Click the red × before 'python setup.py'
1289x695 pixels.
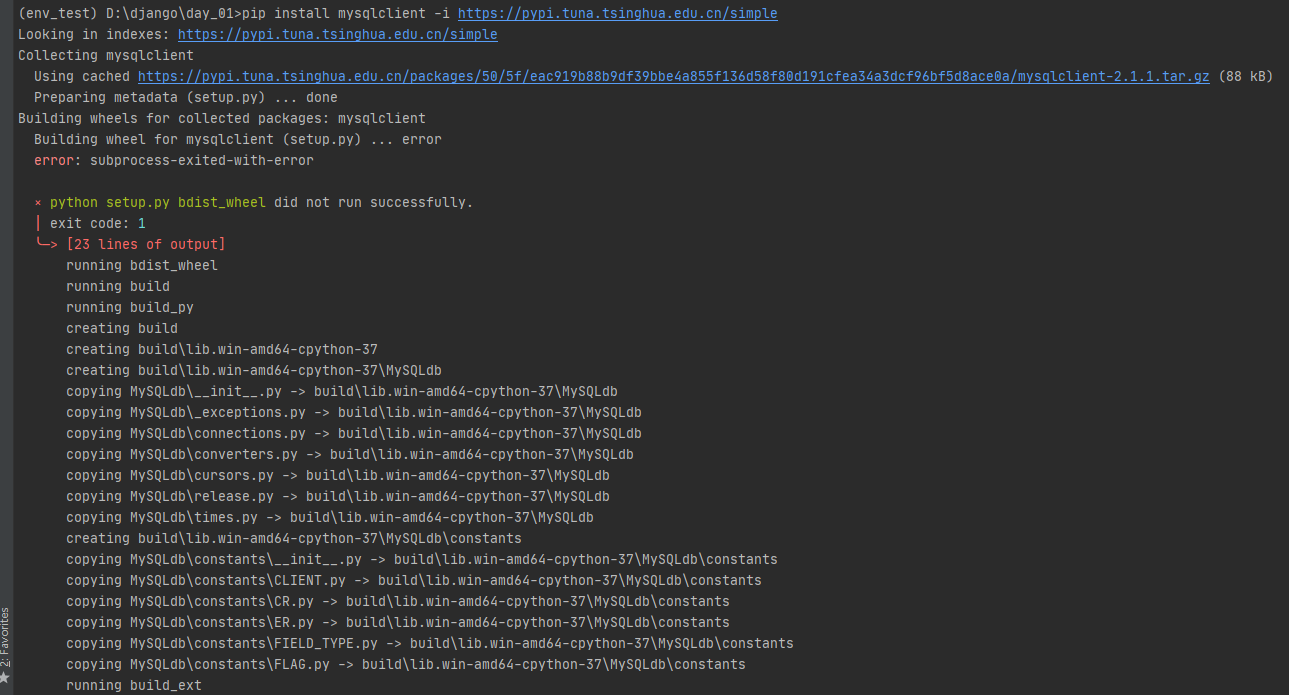point(38,202)
